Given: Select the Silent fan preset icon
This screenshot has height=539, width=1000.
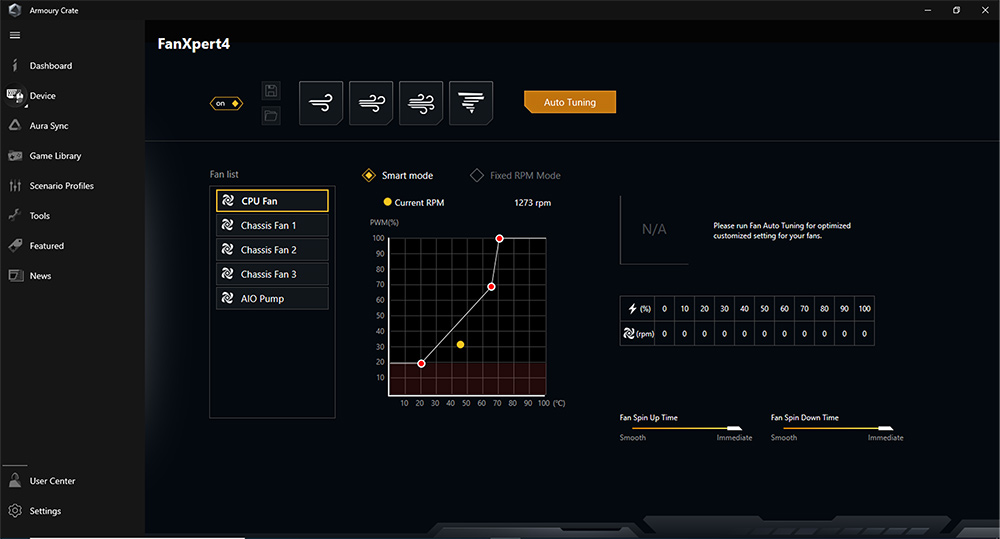Looking at the screenshot, I should [x=321, y=103].
